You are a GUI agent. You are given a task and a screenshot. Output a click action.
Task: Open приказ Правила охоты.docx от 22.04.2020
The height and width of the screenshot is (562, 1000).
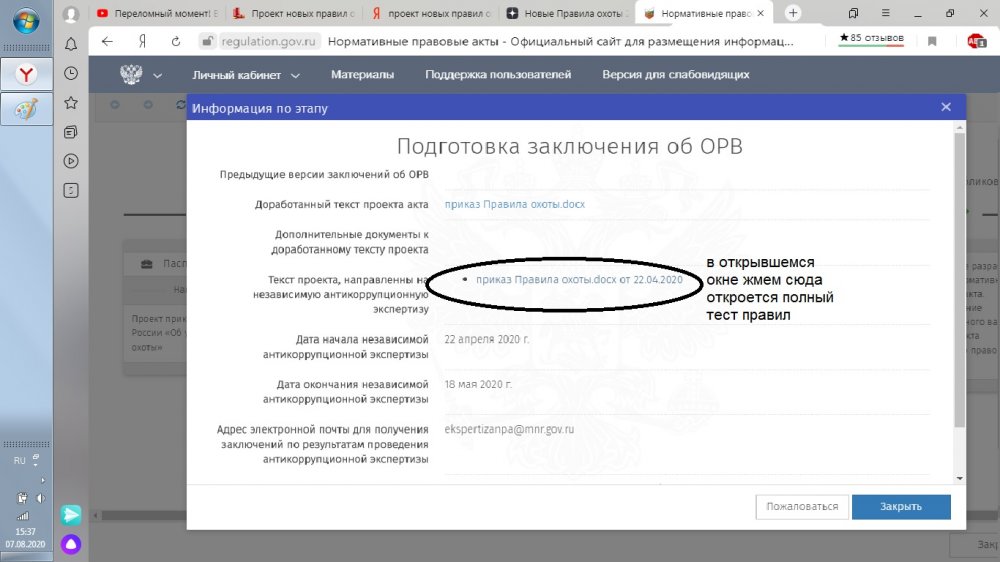[x=579, y=280]
